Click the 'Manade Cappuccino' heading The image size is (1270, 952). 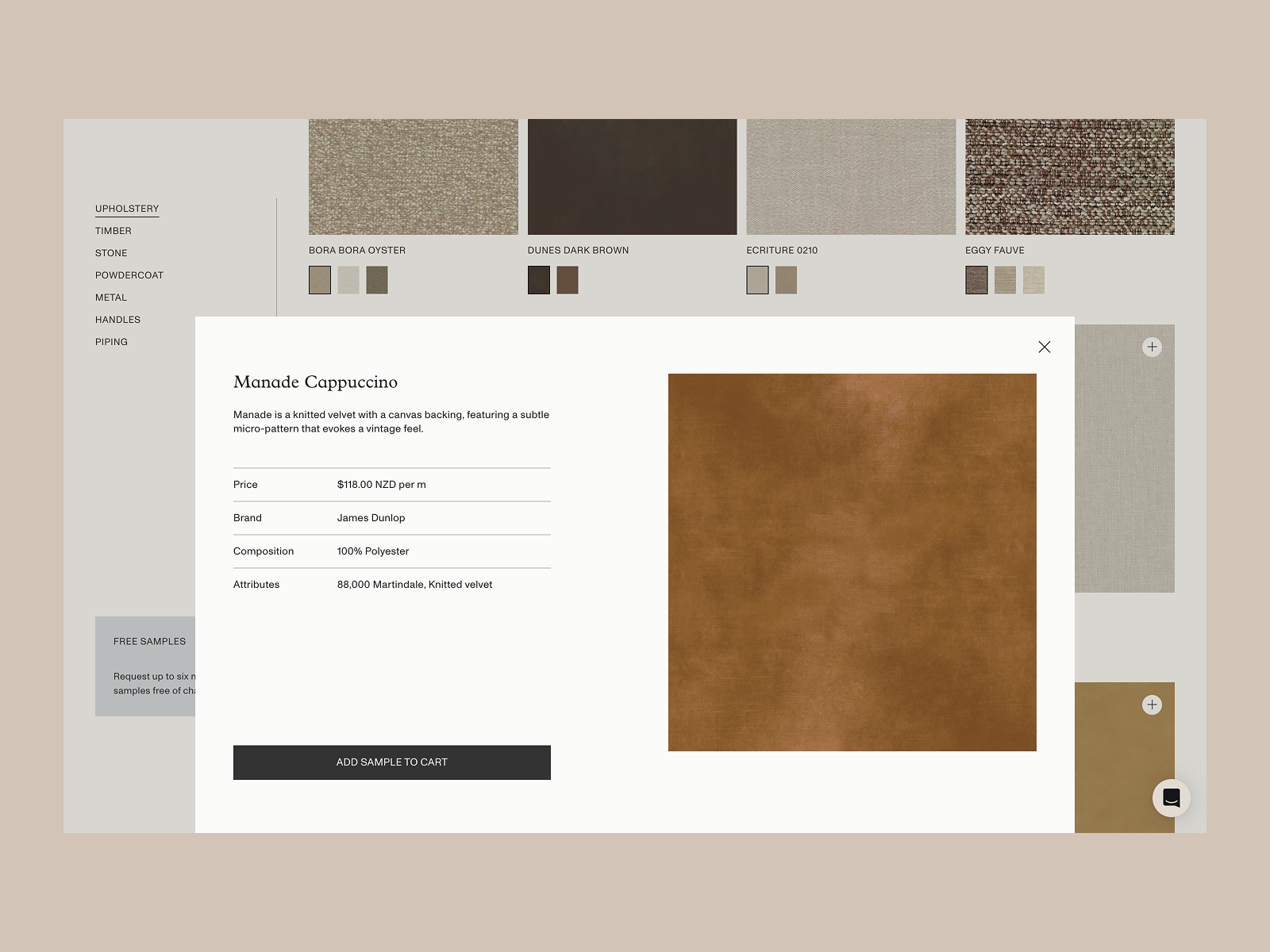(x=315, y=382)
